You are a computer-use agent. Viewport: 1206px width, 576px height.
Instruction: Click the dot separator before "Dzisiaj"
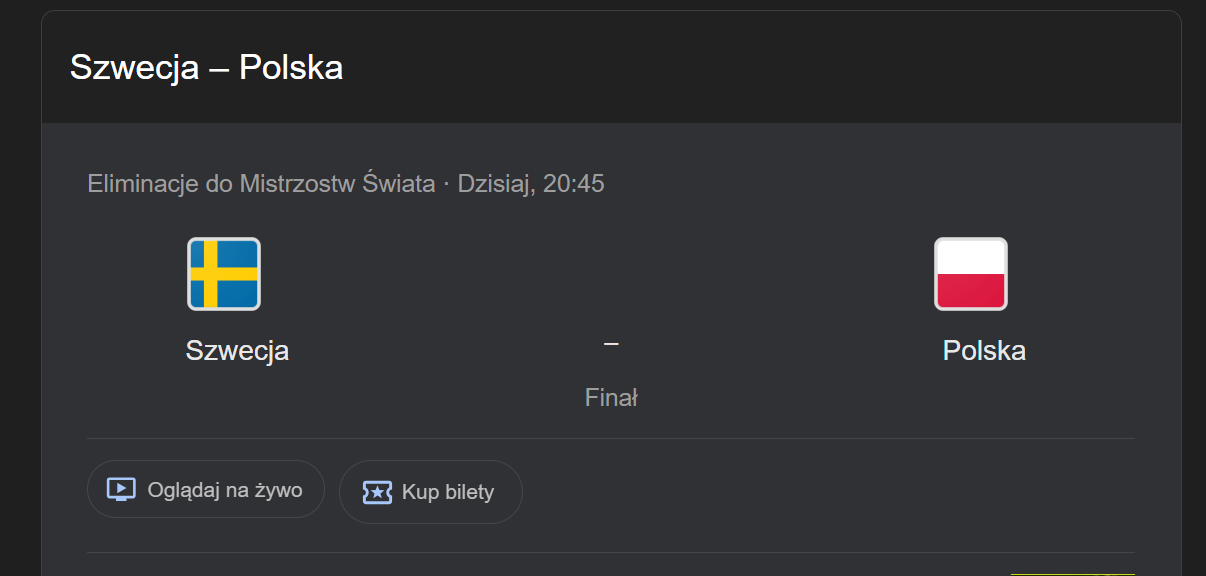point(447,184)
